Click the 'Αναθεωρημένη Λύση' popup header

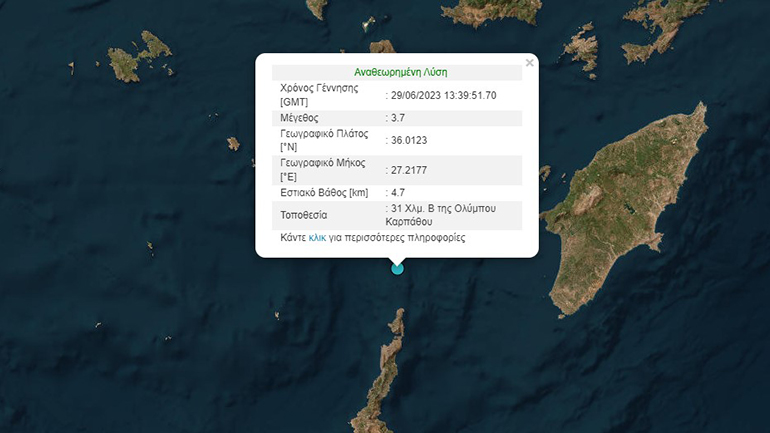[400, 72]
